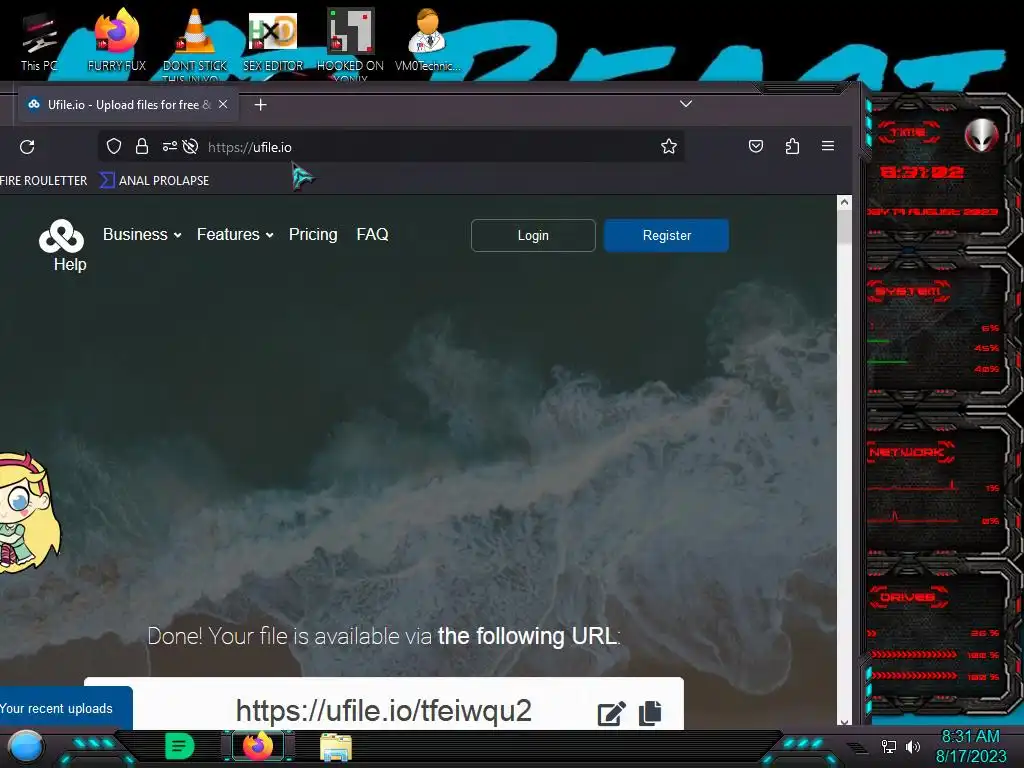
Task: Click the page scrollbar down arrow
Action: pos(844,722)
